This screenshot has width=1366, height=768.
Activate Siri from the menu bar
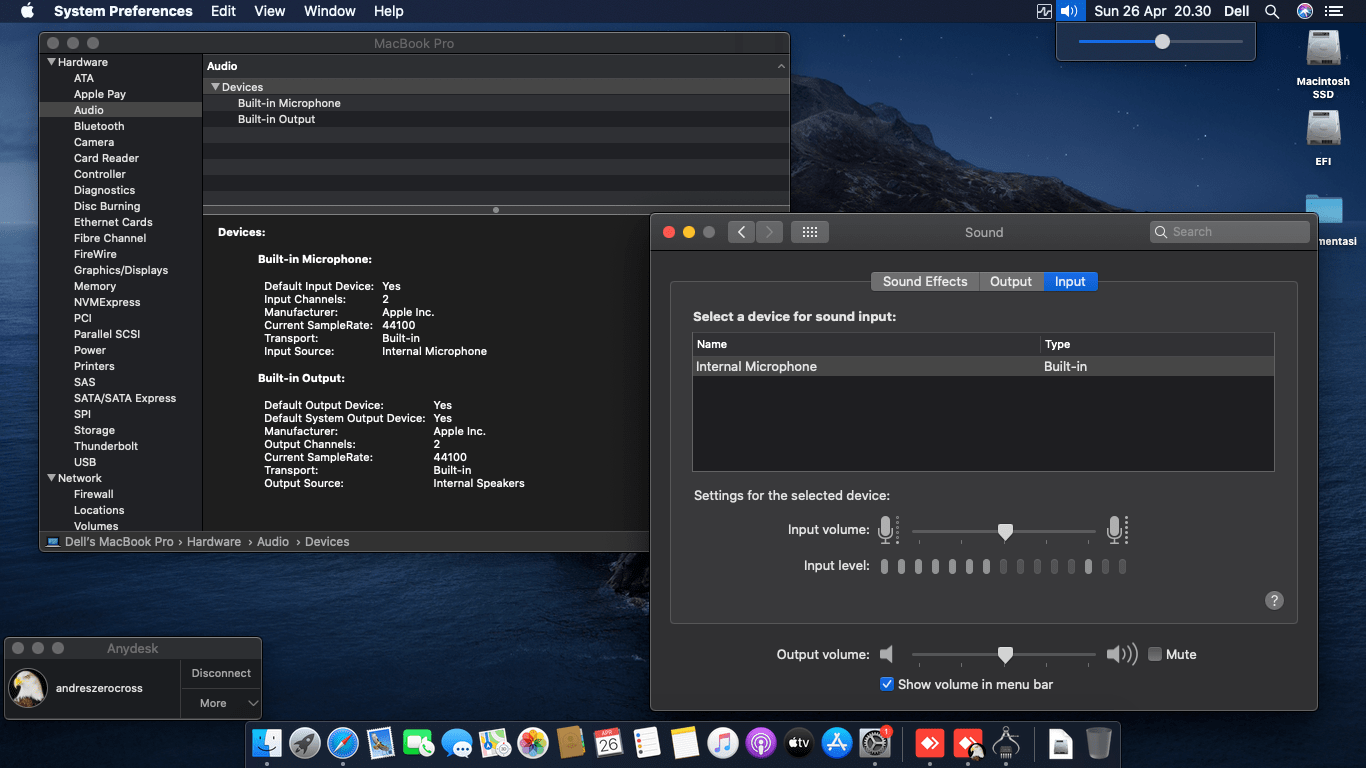(1304, 11)
